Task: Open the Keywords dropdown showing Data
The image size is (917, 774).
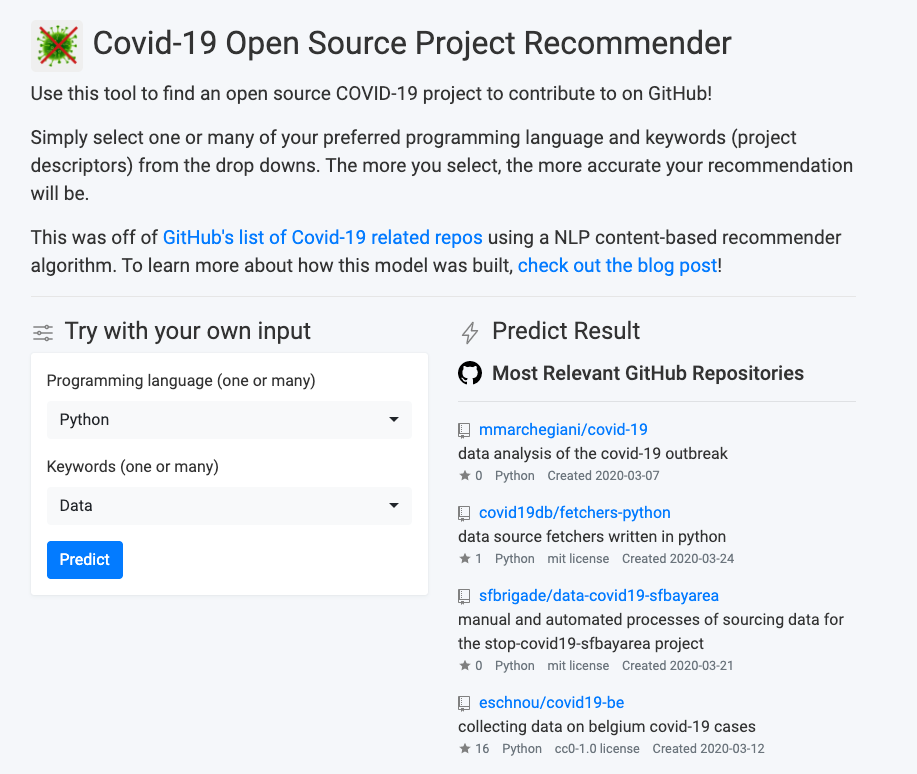Action: point(229,506)
